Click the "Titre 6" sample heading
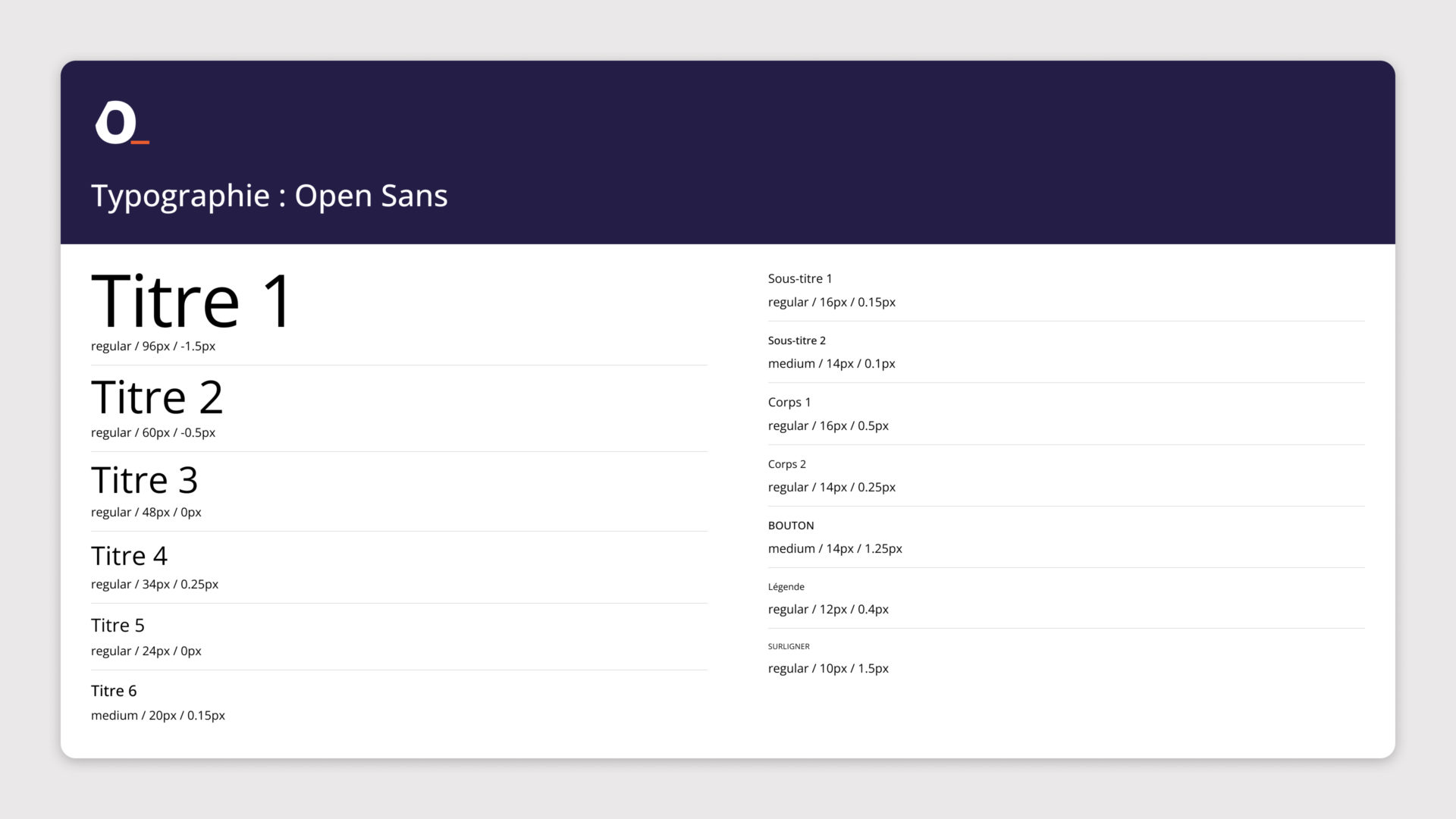 [114, 691]
